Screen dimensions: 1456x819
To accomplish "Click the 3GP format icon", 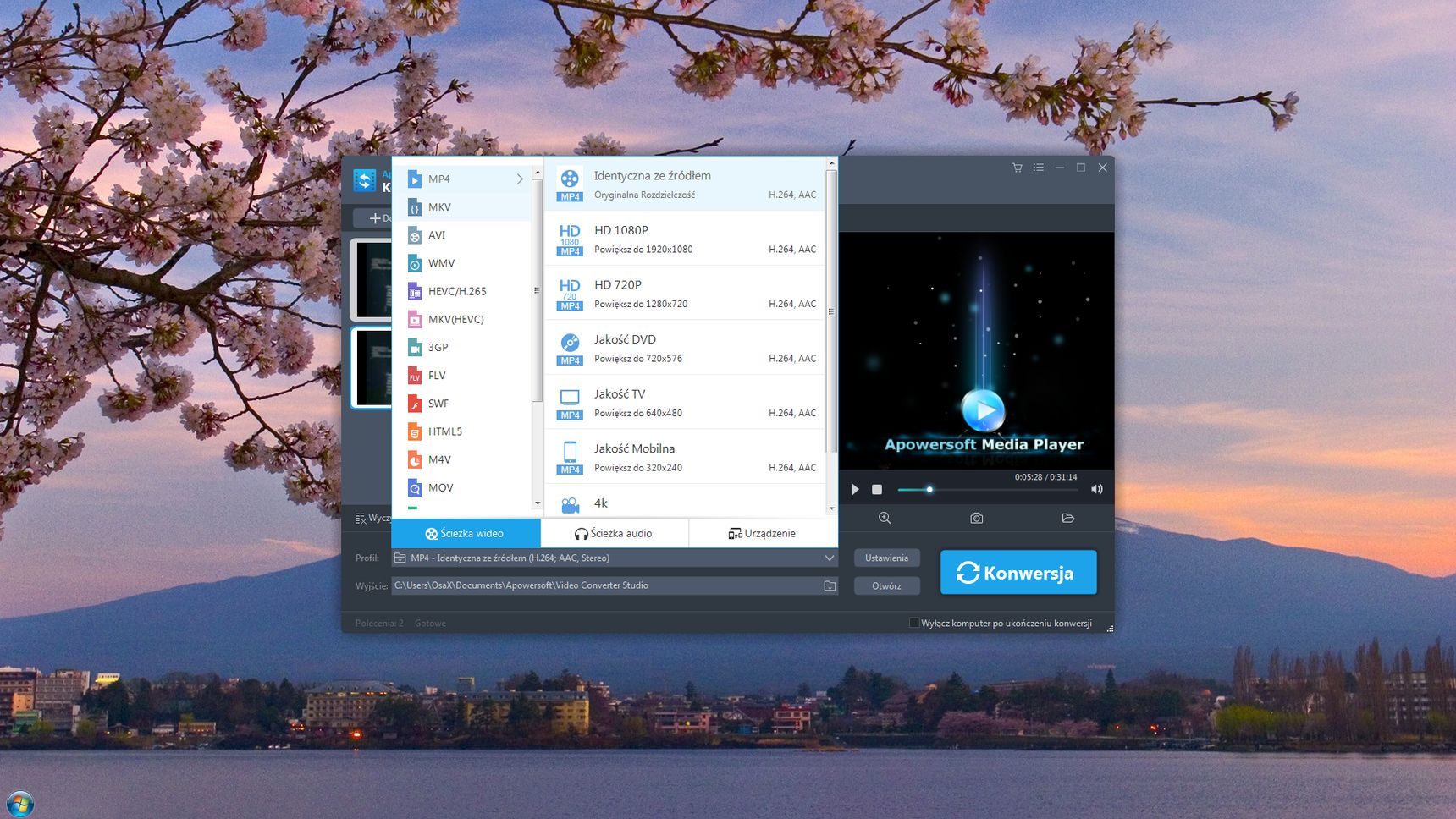I will pos(415,348).
